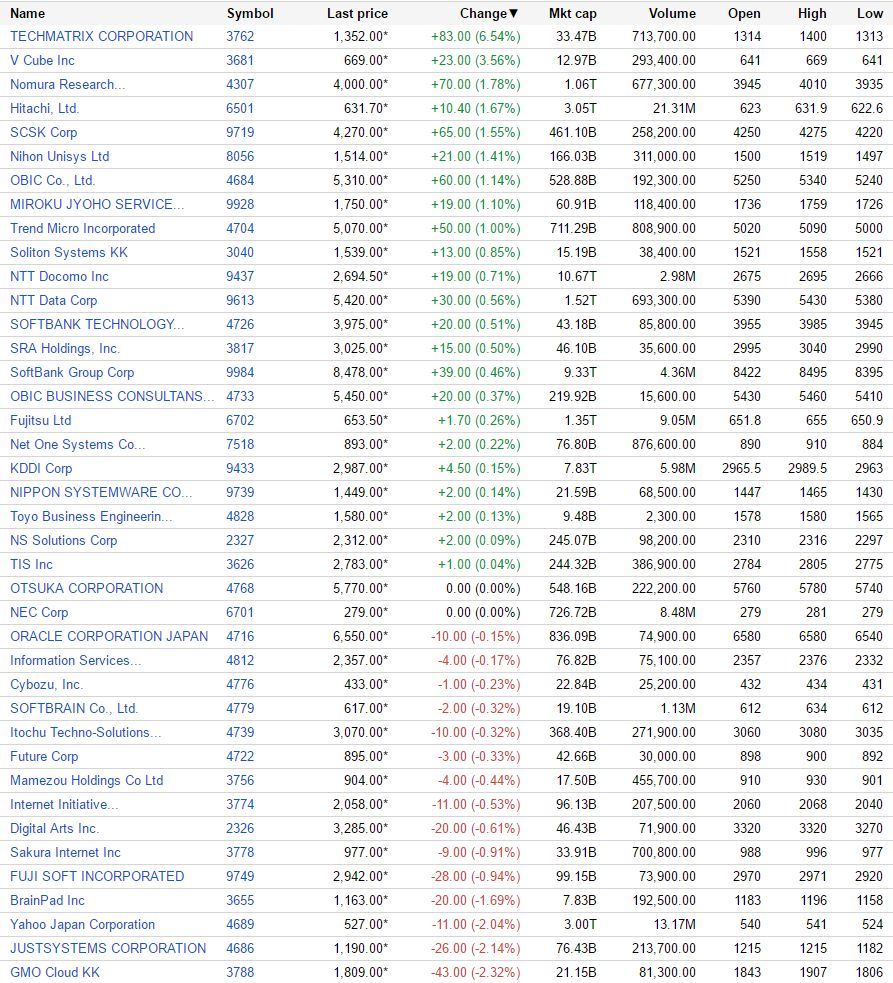This screenshot has width=893, height=983.
Task: Open NIPPON SYSTEMWARE CO link
Action: 101,493
